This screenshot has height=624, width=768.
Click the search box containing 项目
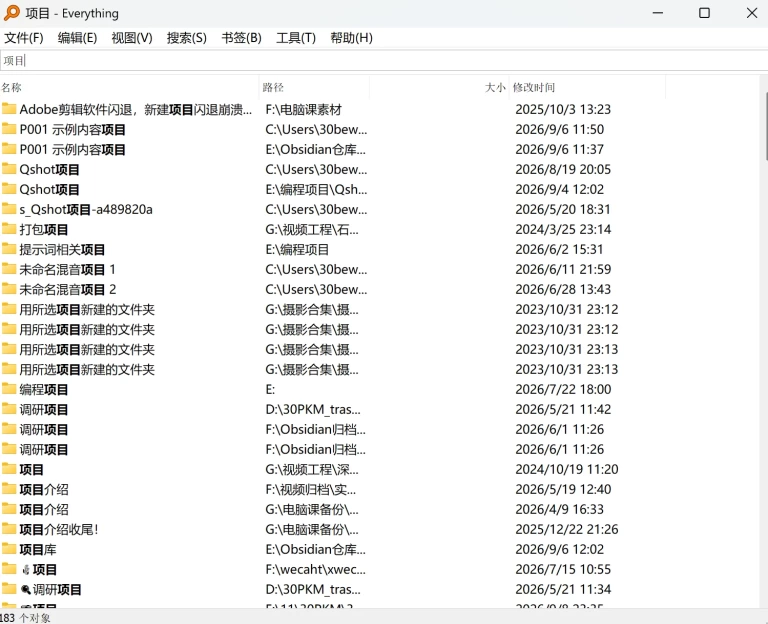point(384,61)
